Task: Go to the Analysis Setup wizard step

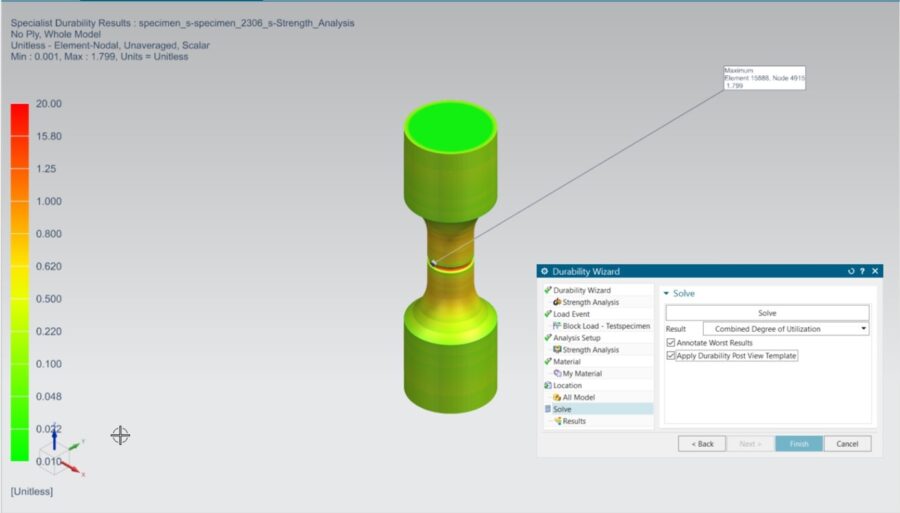Action: point(578,338)
